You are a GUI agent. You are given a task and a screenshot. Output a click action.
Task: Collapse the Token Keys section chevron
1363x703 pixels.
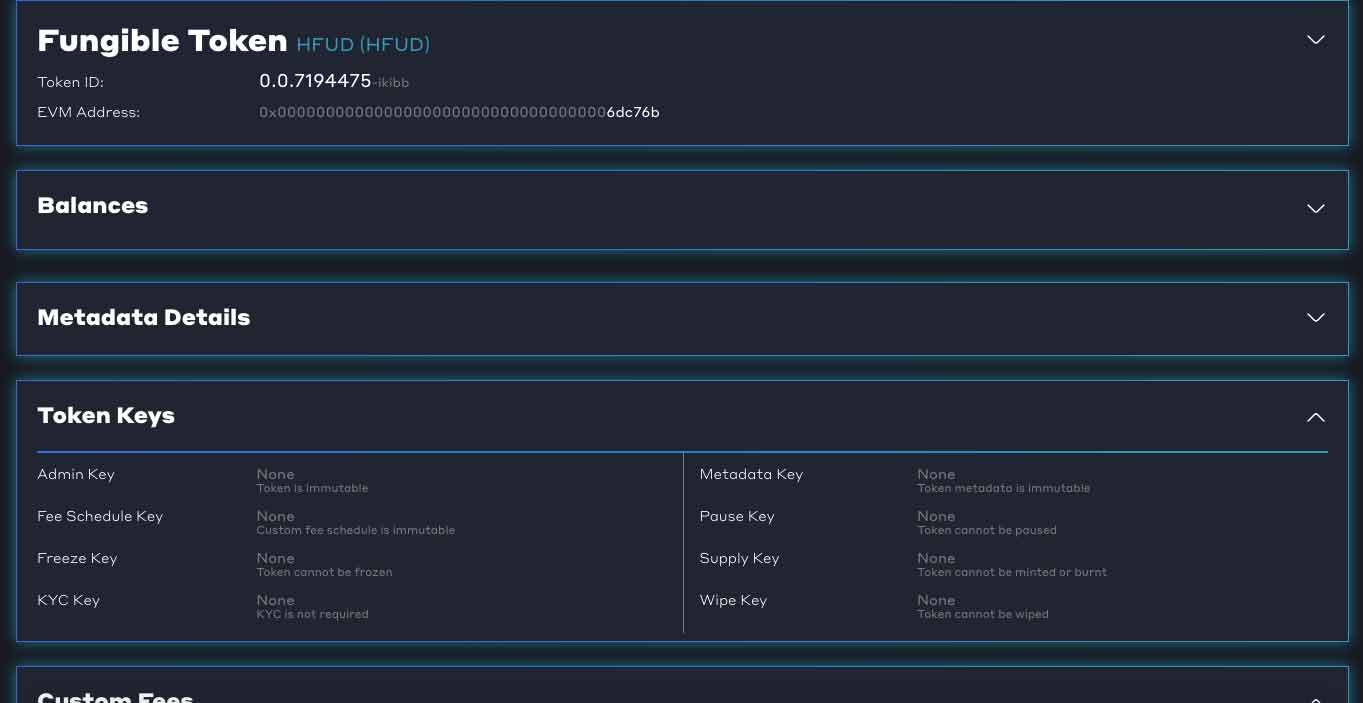pyautogui.click(x=1316, y=417)
